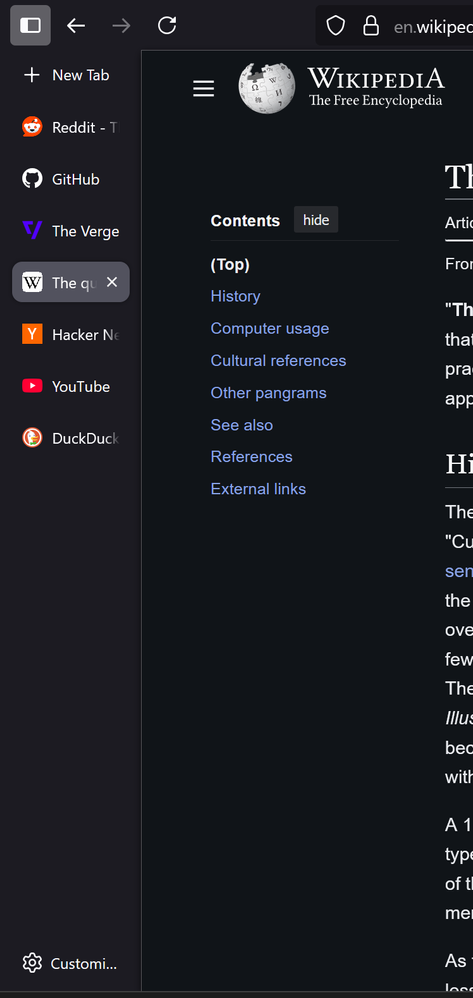Click the Wikipedia W favicon in sidebar
This screenshot has width=473, height=998.
coord(32,282)
